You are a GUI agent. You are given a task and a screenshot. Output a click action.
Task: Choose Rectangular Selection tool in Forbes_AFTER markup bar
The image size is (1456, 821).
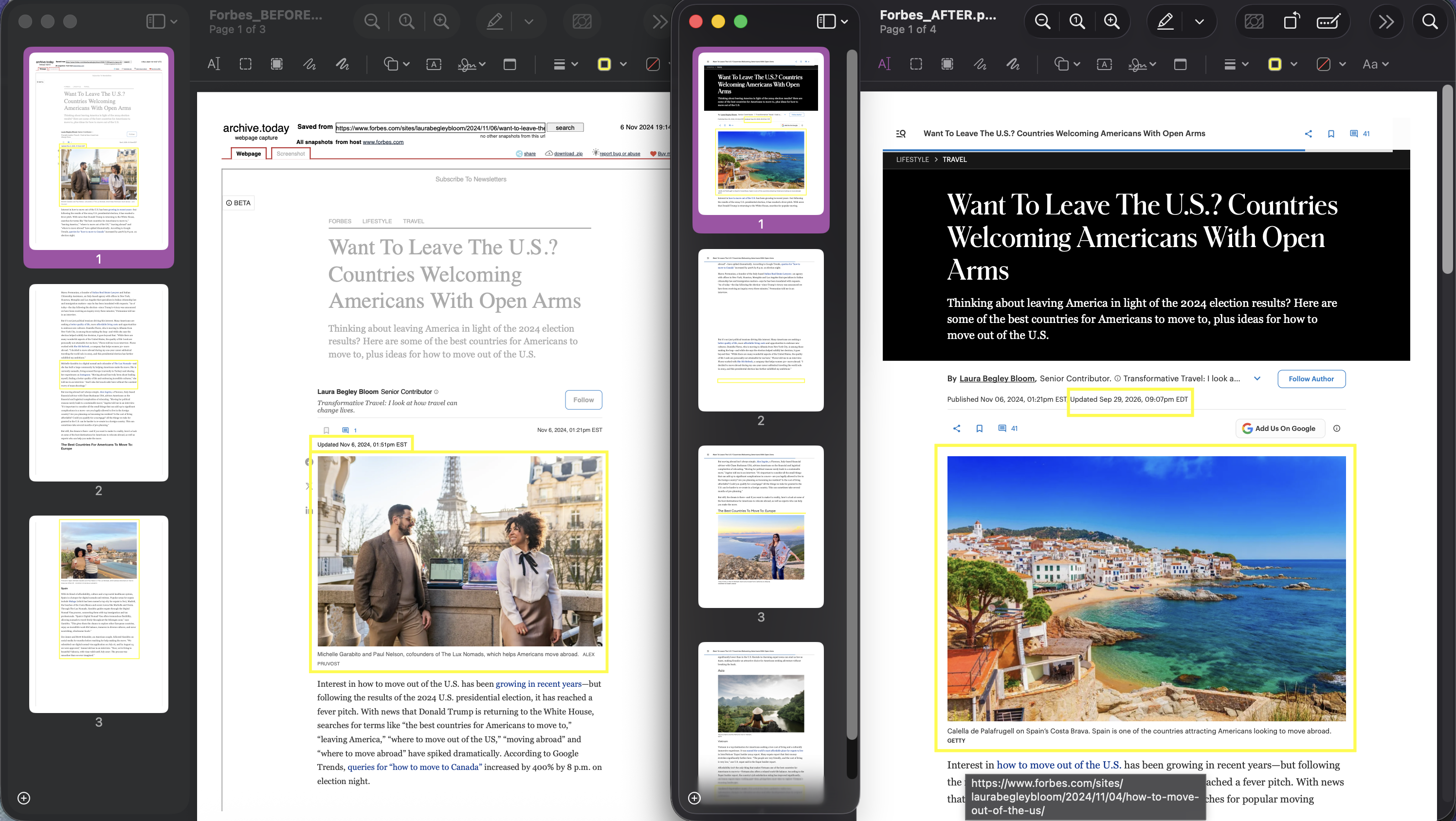click(x=916, y=64)
